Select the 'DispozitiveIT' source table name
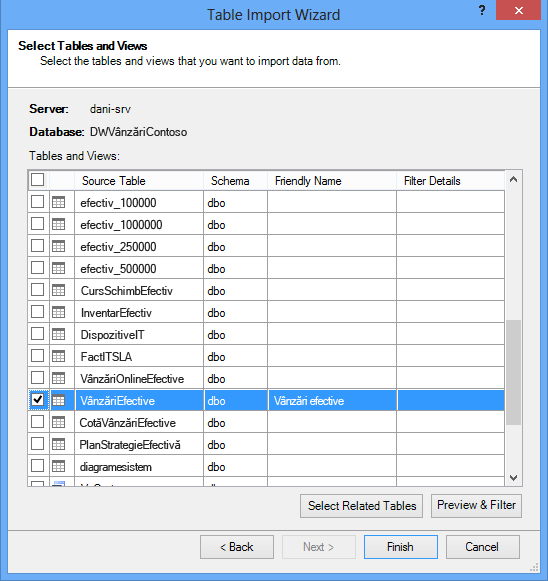This screenshot has height=581, width=548. [112, 335]
